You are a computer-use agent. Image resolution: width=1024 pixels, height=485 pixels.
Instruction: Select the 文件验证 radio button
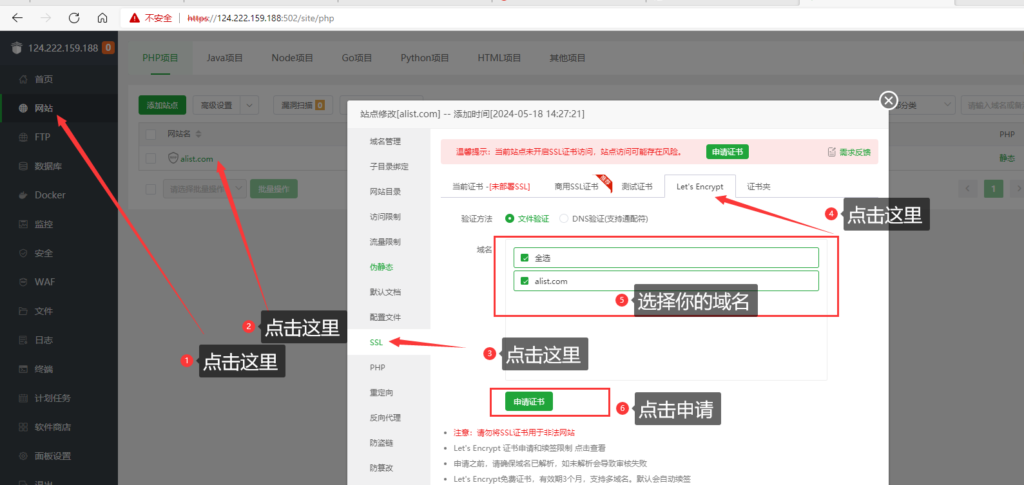point(510,218)
